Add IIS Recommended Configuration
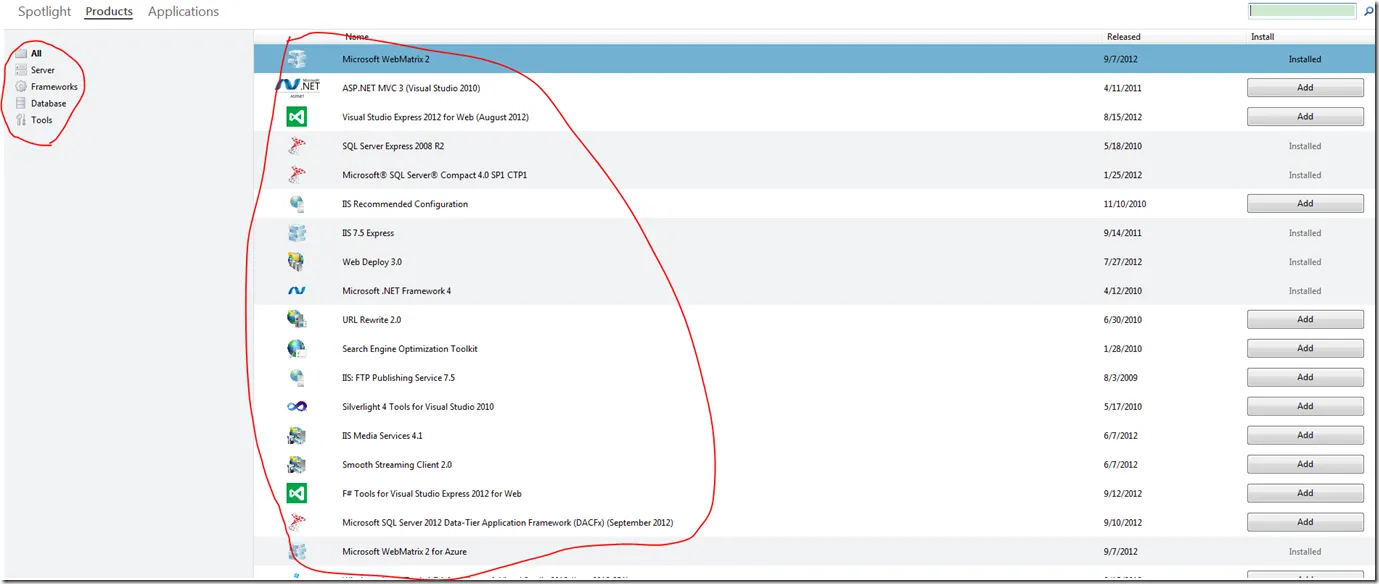This screenshot has height=584, width=1379. (x=1305, y=204)
